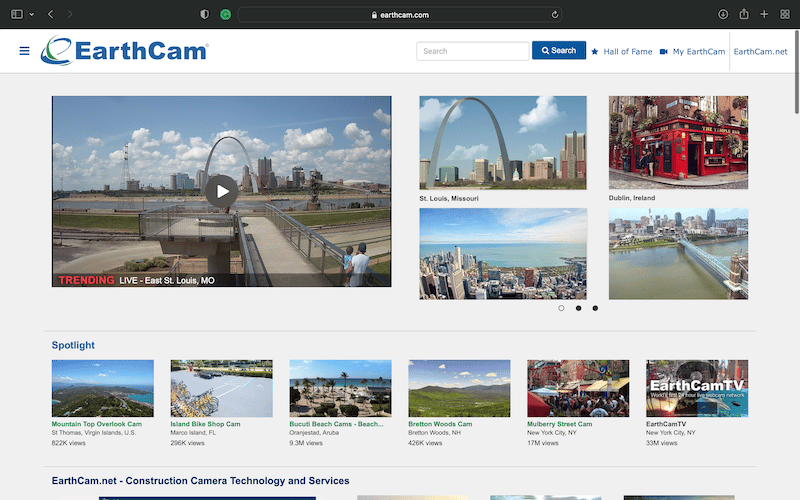This screenshot has height=500, width=800.
Task: Click the page vertical scrollbar
Action: click(796, 72)
